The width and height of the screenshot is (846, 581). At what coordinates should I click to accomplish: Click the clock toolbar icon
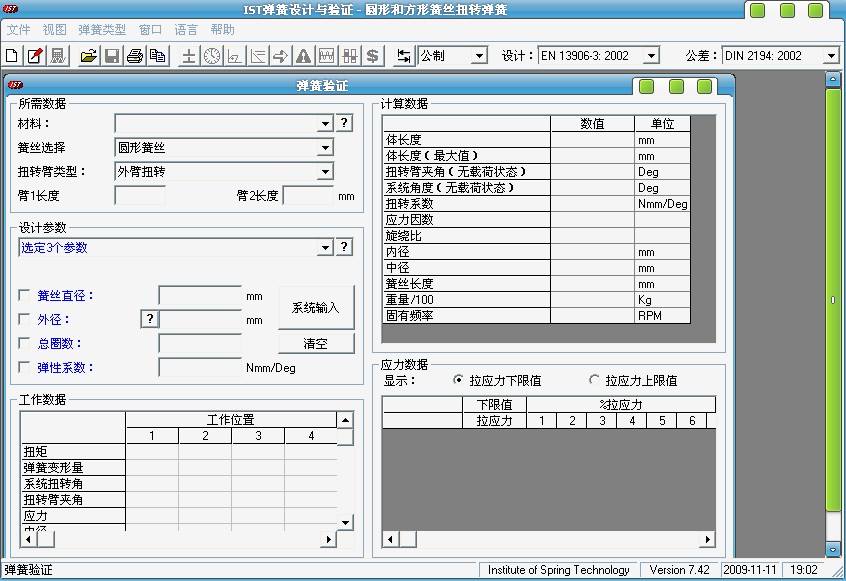pyautogui.click(x=212, y=56)
